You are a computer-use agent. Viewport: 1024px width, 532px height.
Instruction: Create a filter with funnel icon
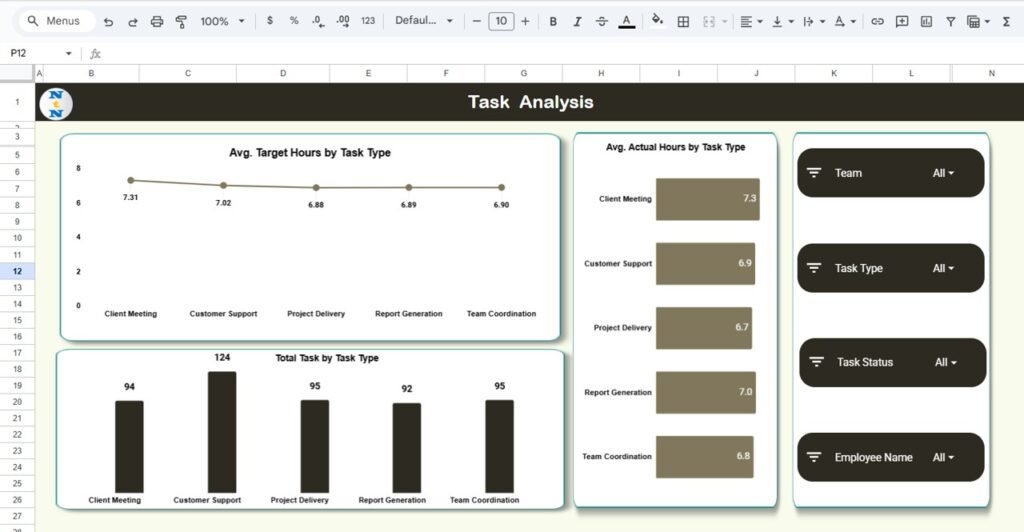click(x=951, y=22)
